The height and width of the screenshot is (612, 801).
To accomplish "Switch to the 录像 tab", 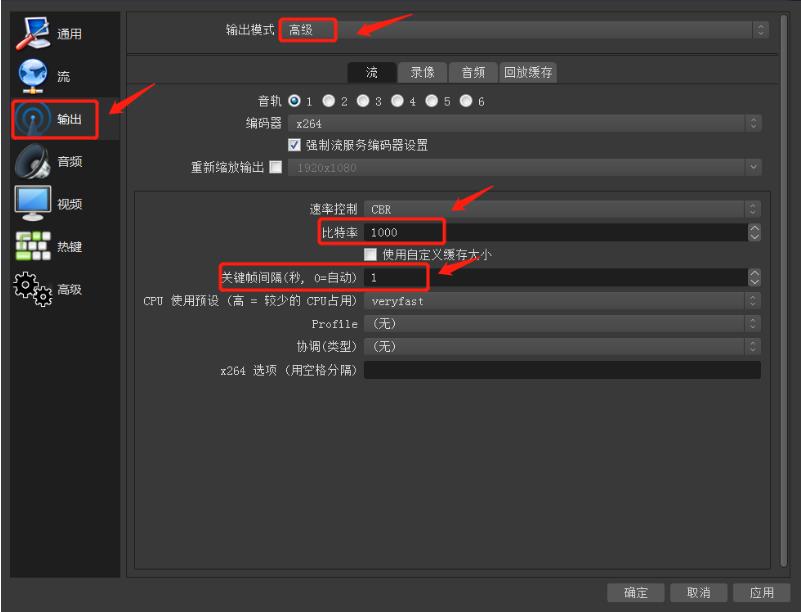I will tap(422, 72).
